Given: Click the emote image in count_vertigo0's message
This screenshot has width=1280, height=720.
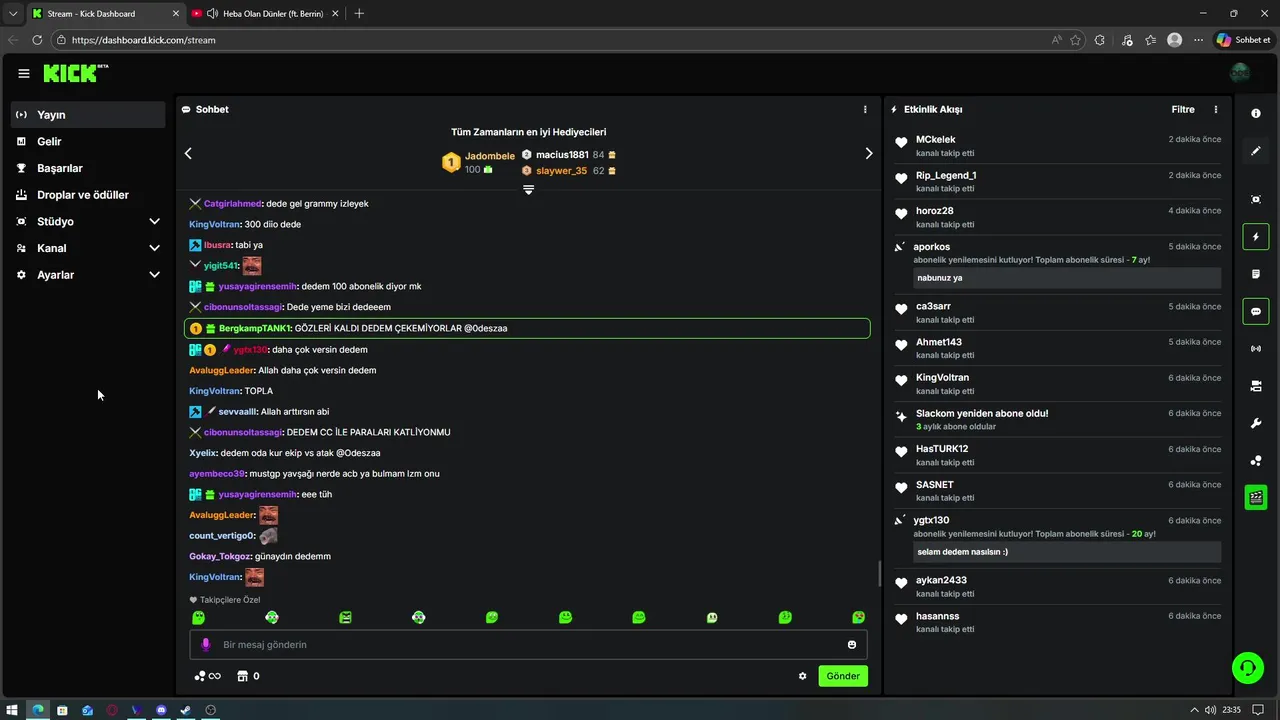Looking at the screenshot, I should 268,536.
